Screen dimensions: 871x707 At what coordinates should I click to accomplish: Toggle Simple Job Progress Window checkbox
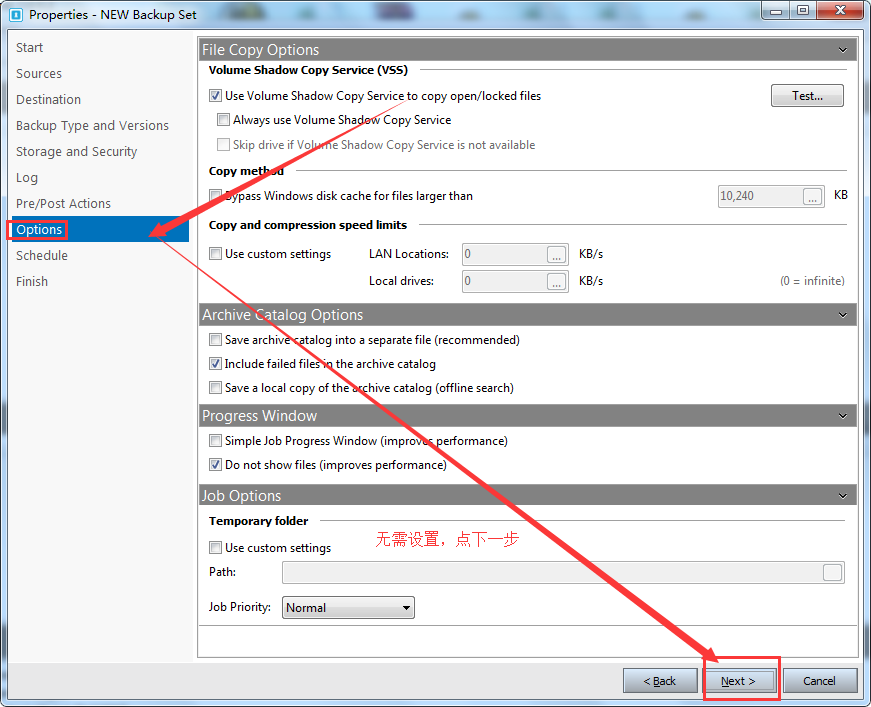(215, 441)
